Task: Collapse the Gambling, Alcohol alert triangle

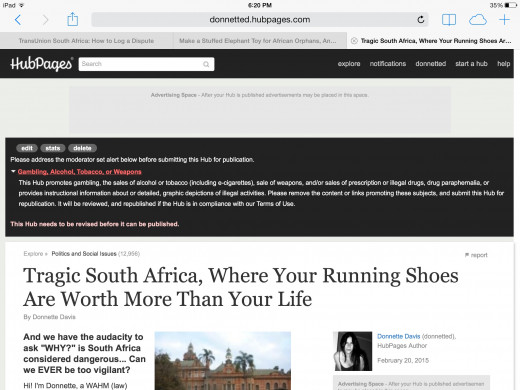Action: pos(13,171)
